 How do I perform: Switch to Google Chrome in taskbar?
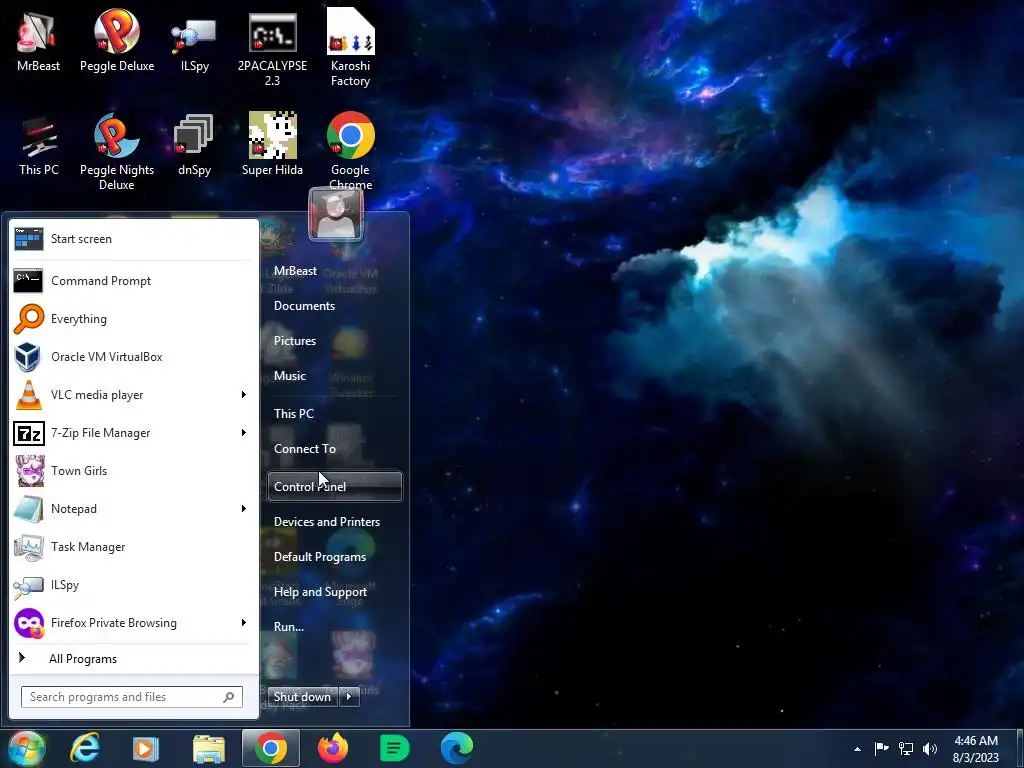(x=271, y=748)
